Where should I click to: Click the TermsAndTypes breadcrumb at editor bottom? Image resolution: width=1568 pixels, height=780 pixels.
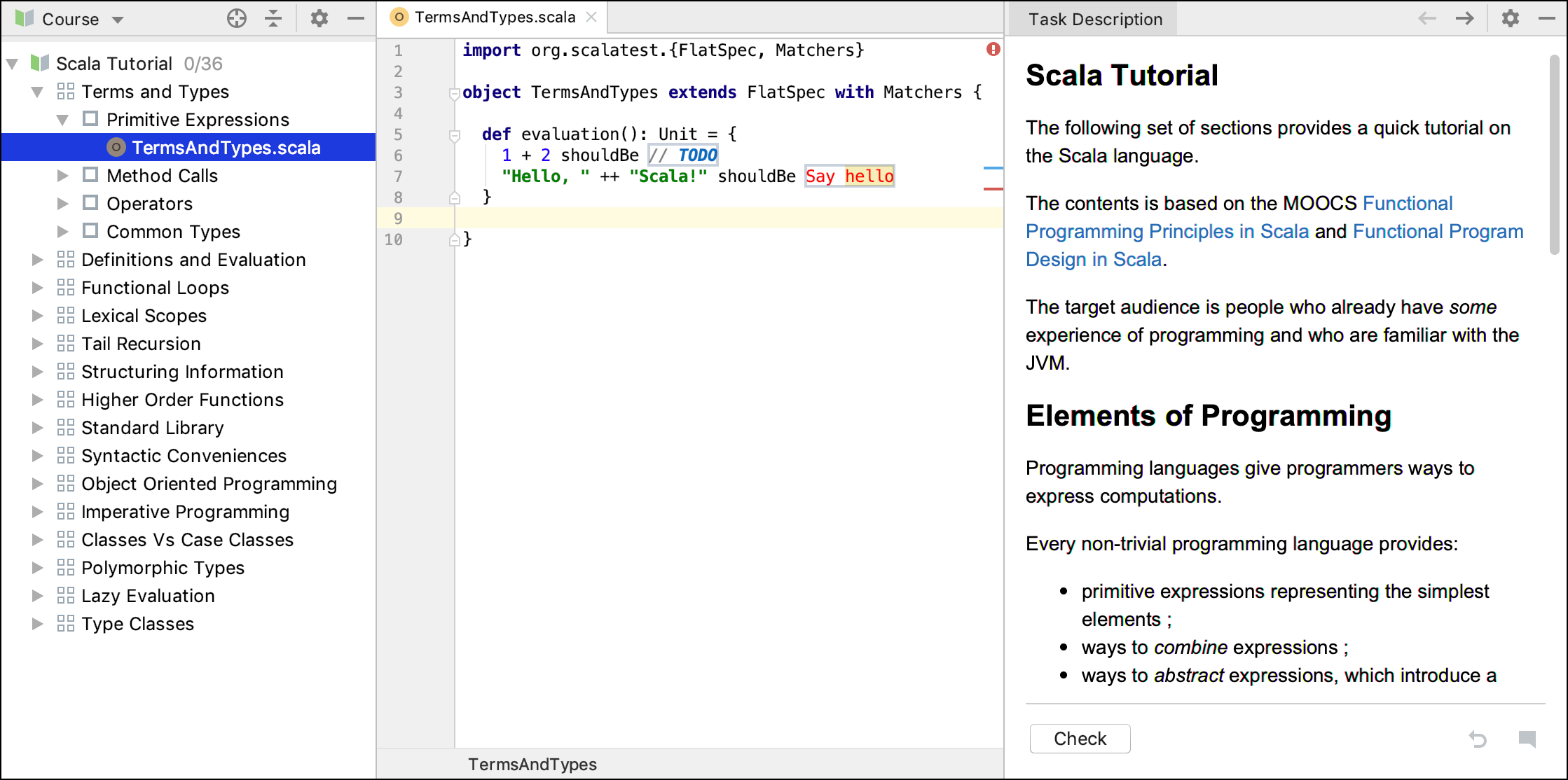tap(532, 765)
